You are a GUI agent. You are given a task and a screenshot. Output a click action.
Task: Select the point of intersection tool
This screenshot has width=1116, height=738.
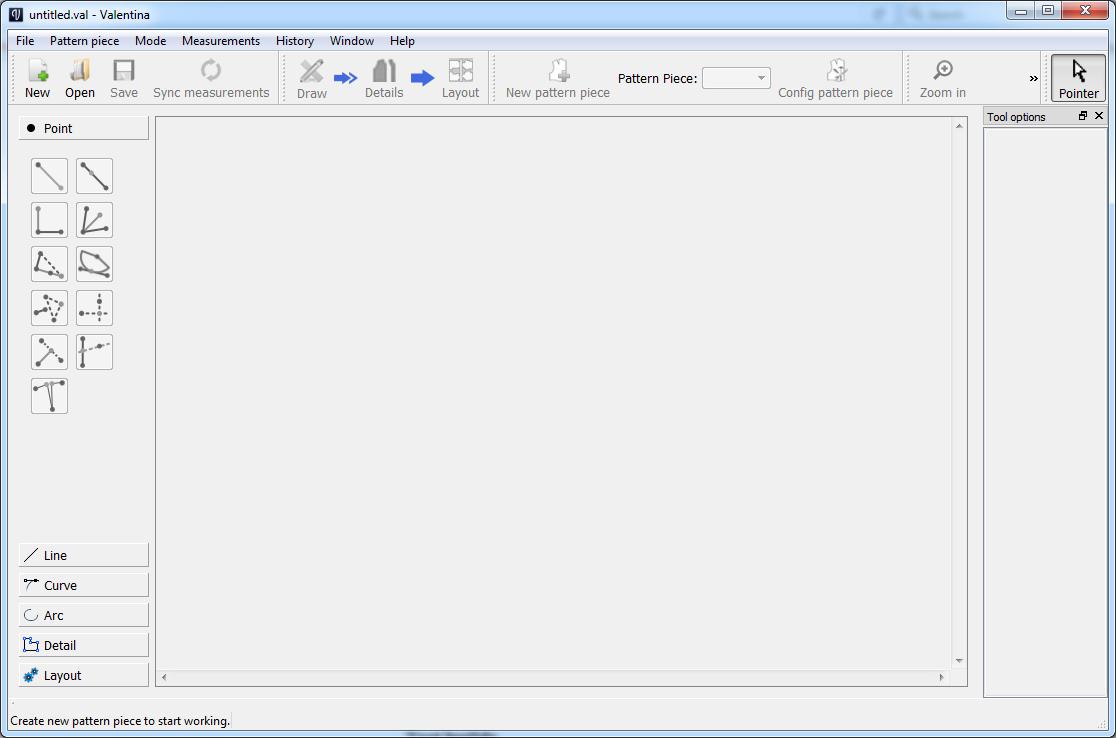click(x=94, y=308)
